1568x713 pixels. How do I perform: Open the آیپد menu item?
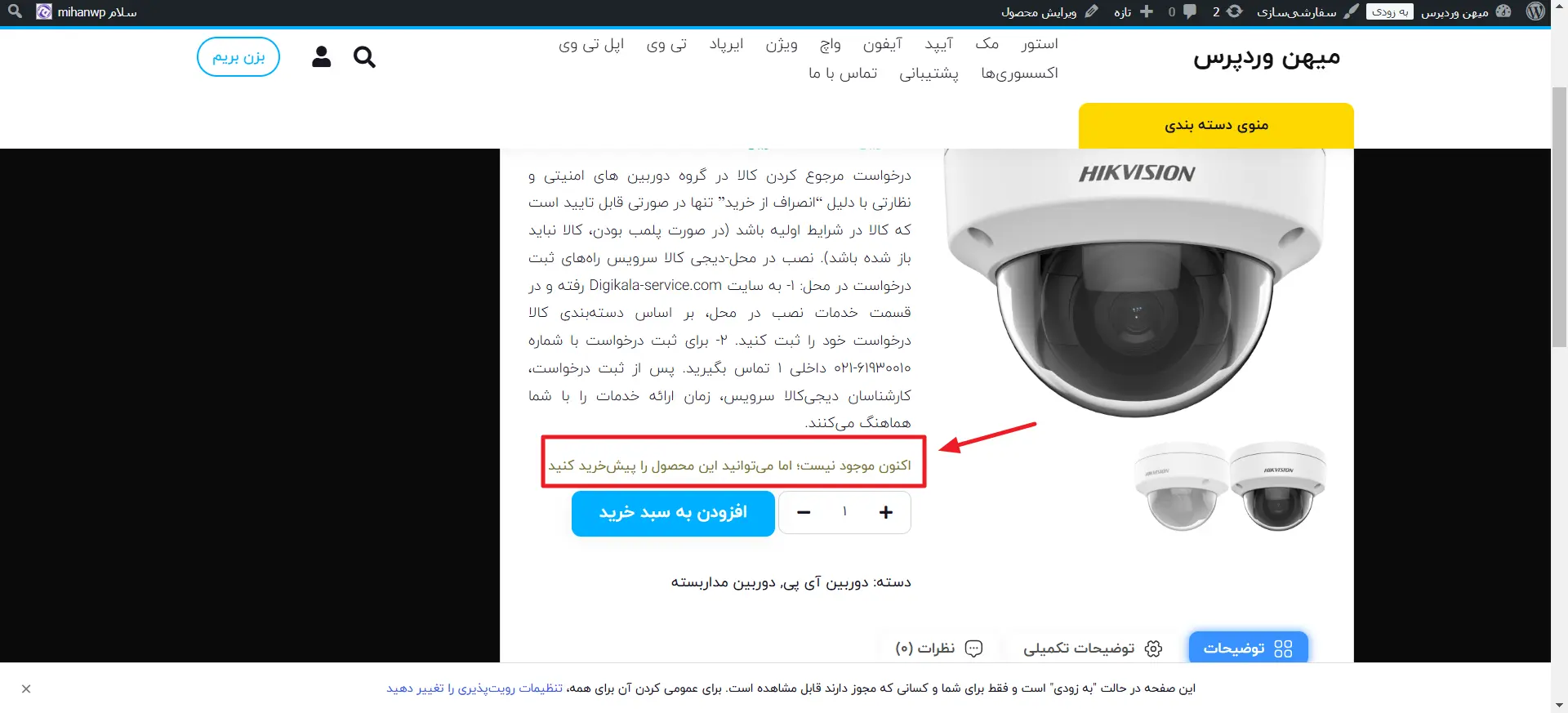point(939,44)
